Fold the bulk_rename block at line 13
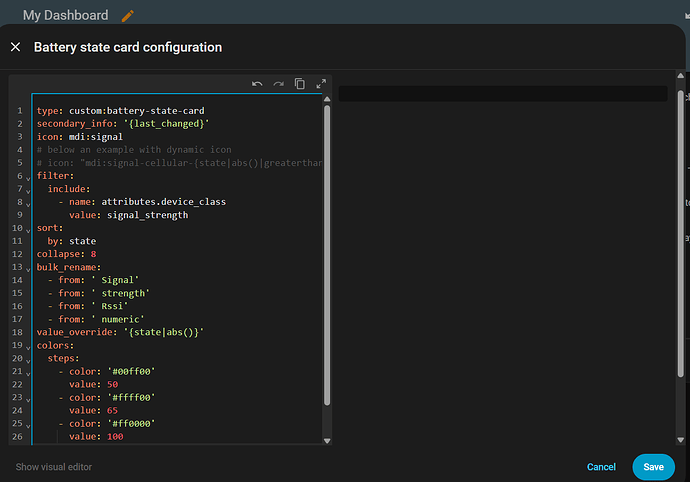This screenshot has width=690, height=482. [27, 268]
